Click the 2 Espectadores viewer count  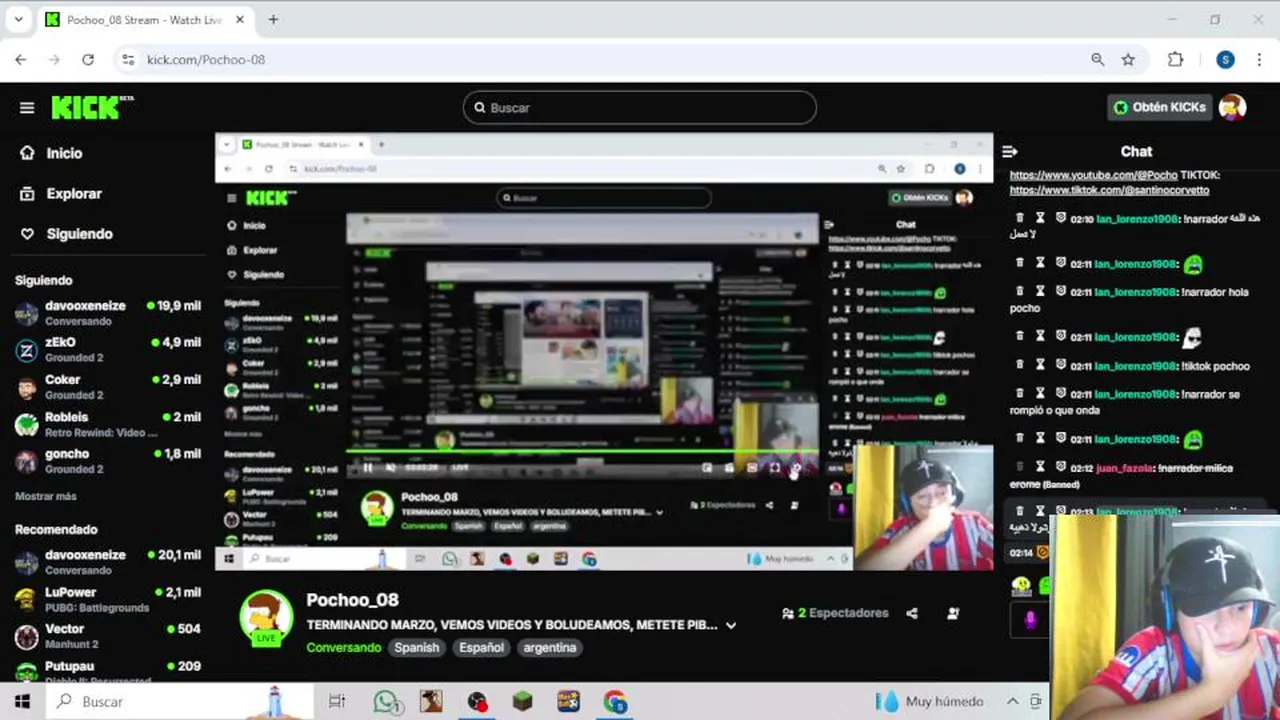(x=838, y=613)
